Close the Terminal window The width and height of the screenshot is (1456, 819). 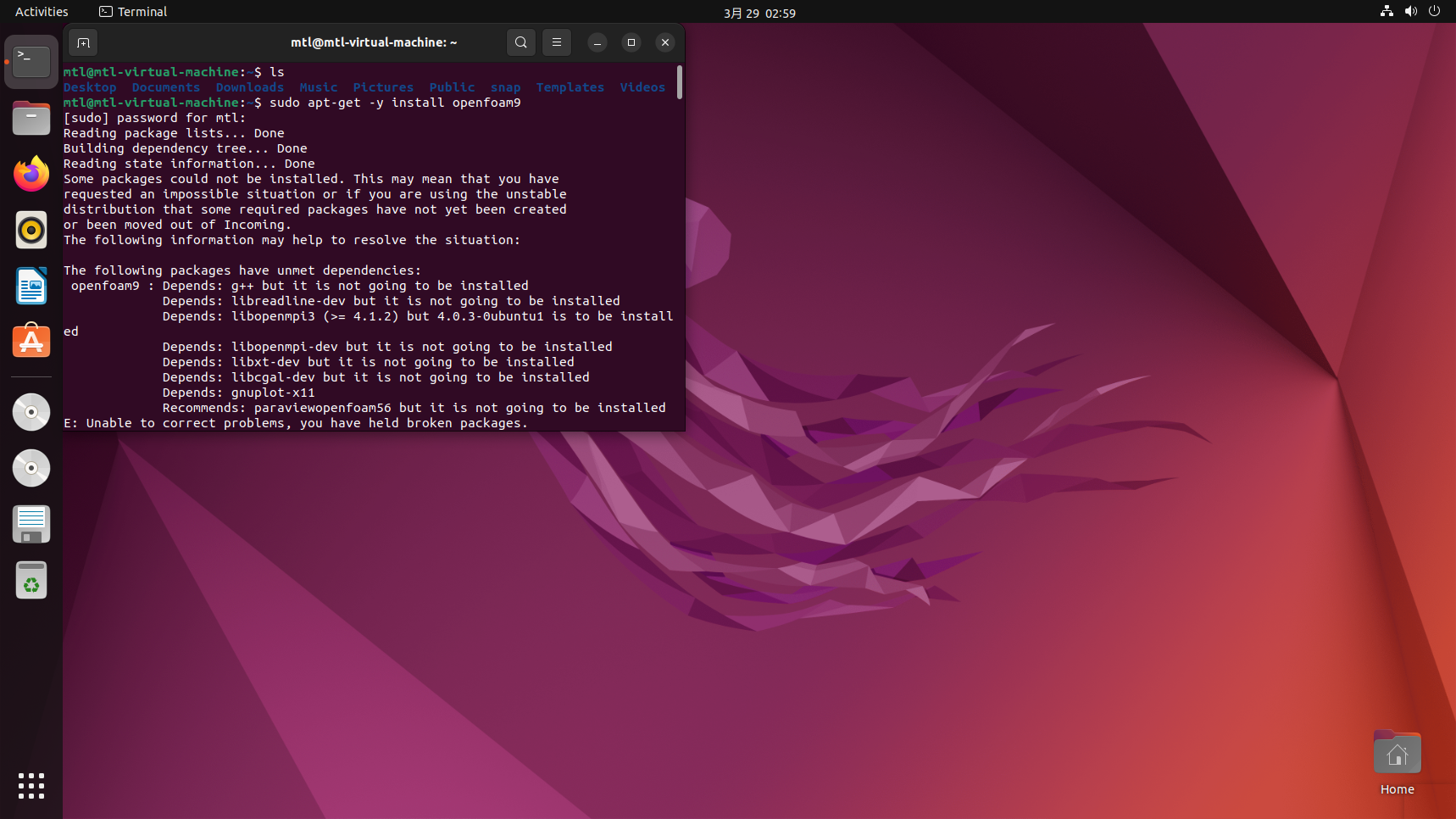click(665, 42)
